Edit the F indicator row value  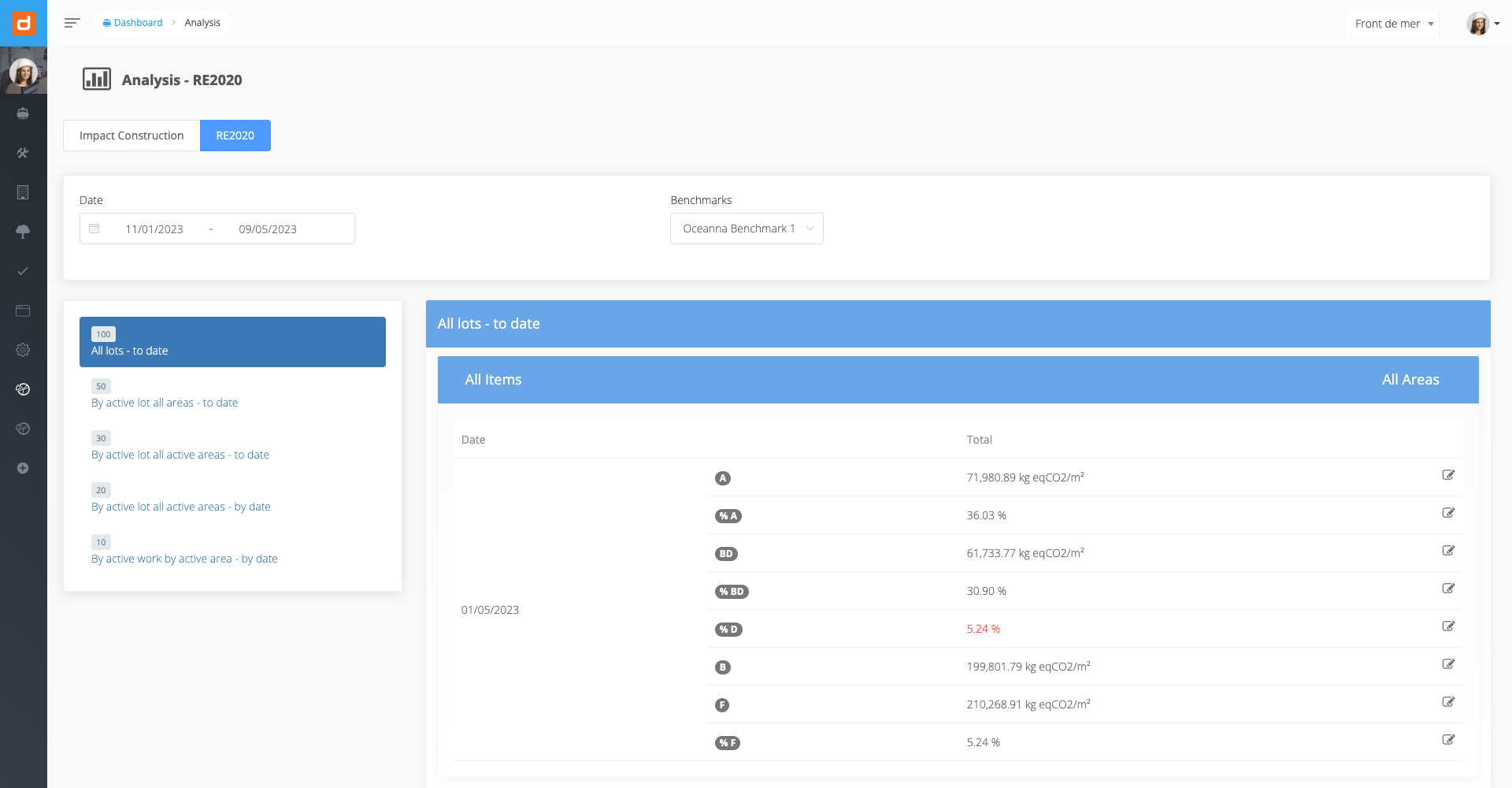tap(1448, 702)
